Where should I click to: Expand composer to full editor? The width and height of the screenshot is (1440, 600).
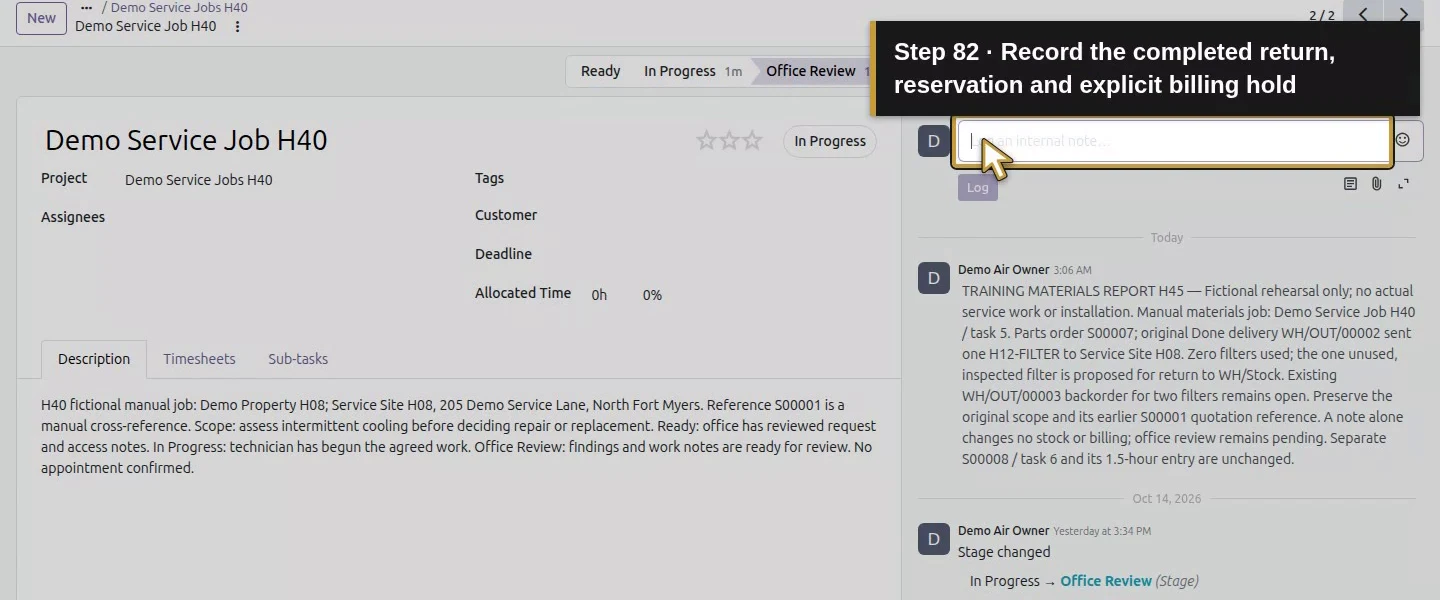click(x=1404, y=184)
